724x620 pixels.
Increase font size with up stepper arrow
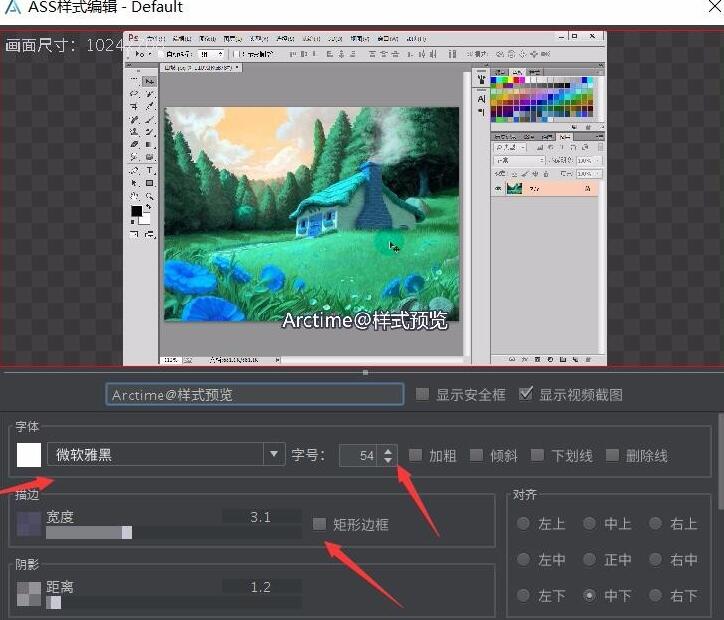click(x=388, y=451)
